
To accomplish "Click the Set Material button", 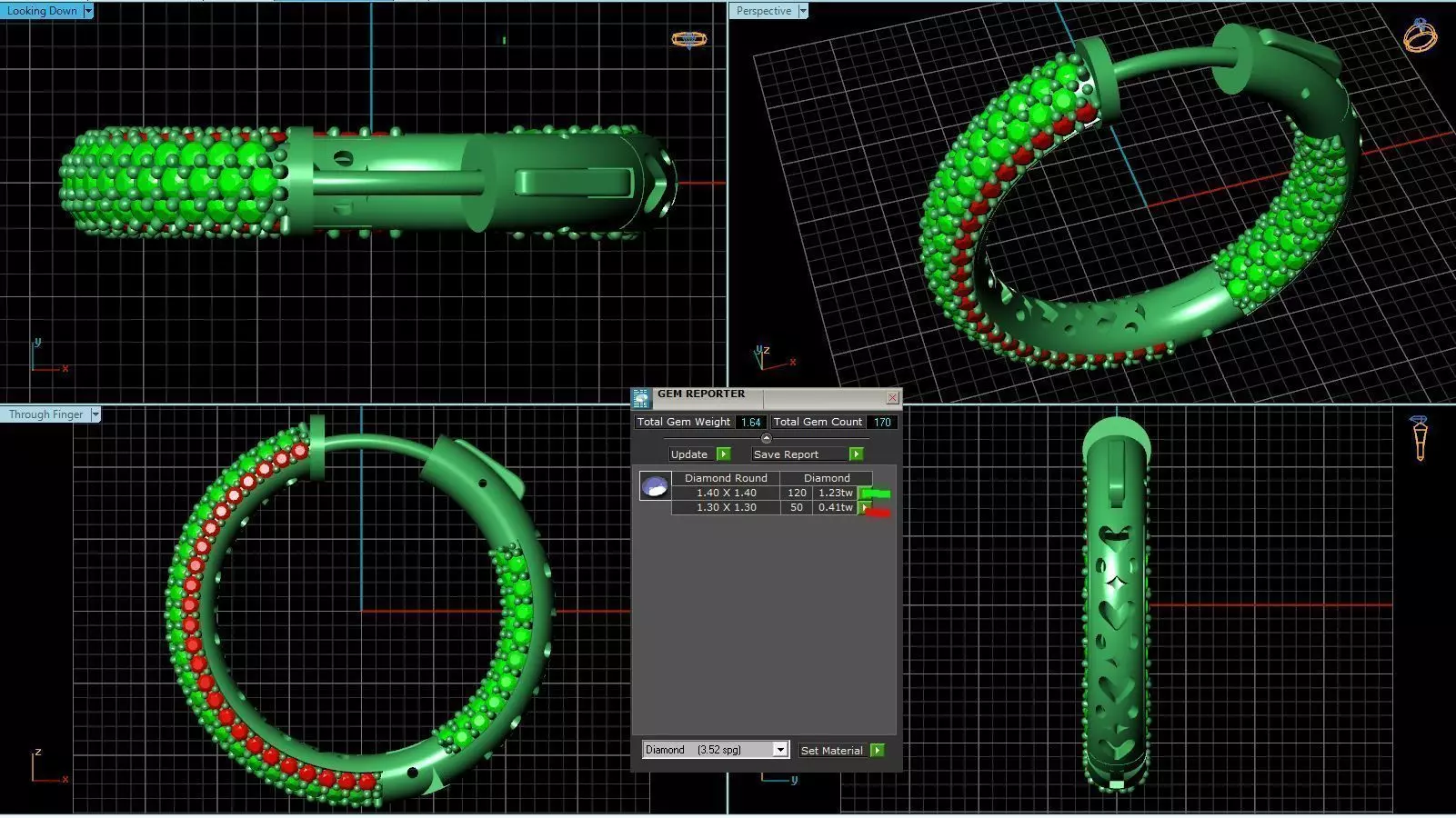I will click(x=832, y=751).
